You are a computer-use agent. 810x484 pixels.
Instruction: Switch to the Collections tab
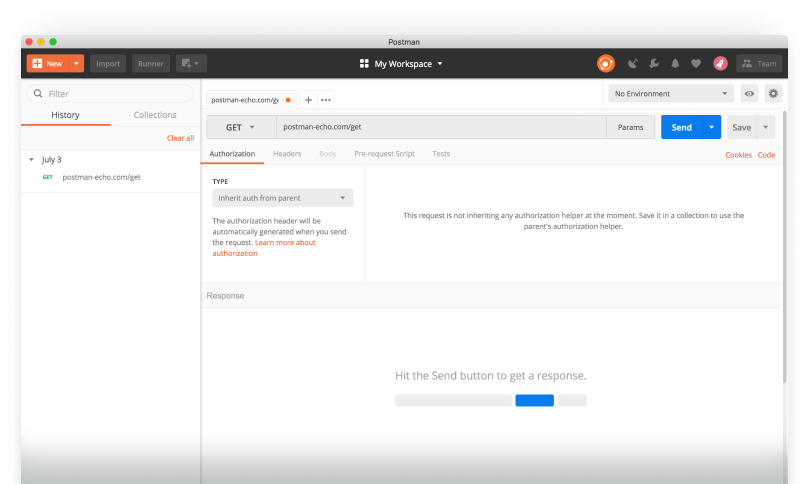coord(155,115)
